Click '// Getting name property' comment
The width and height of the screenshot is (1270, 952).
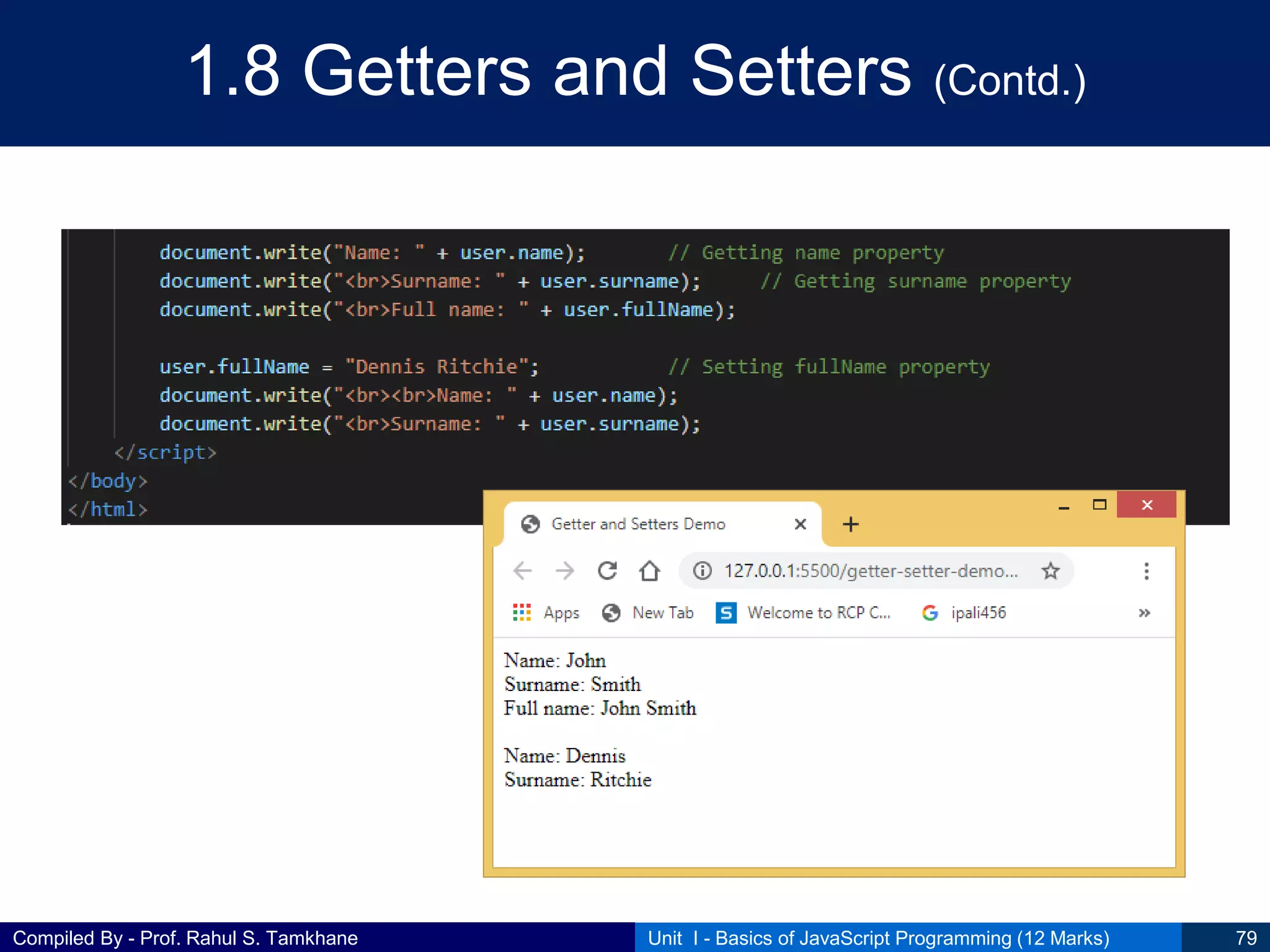(806, 253)
